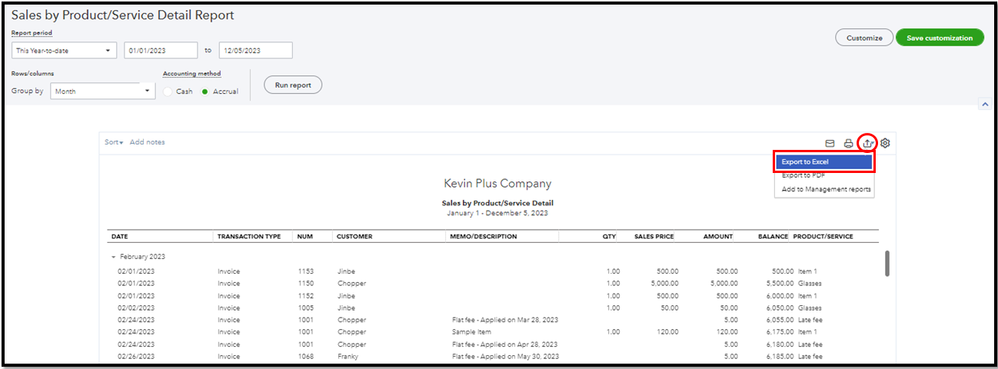Screen dimensions: 998x369
Task: Click the email report envelope icon
Action: pyautogui.click(x=830, y=143)
